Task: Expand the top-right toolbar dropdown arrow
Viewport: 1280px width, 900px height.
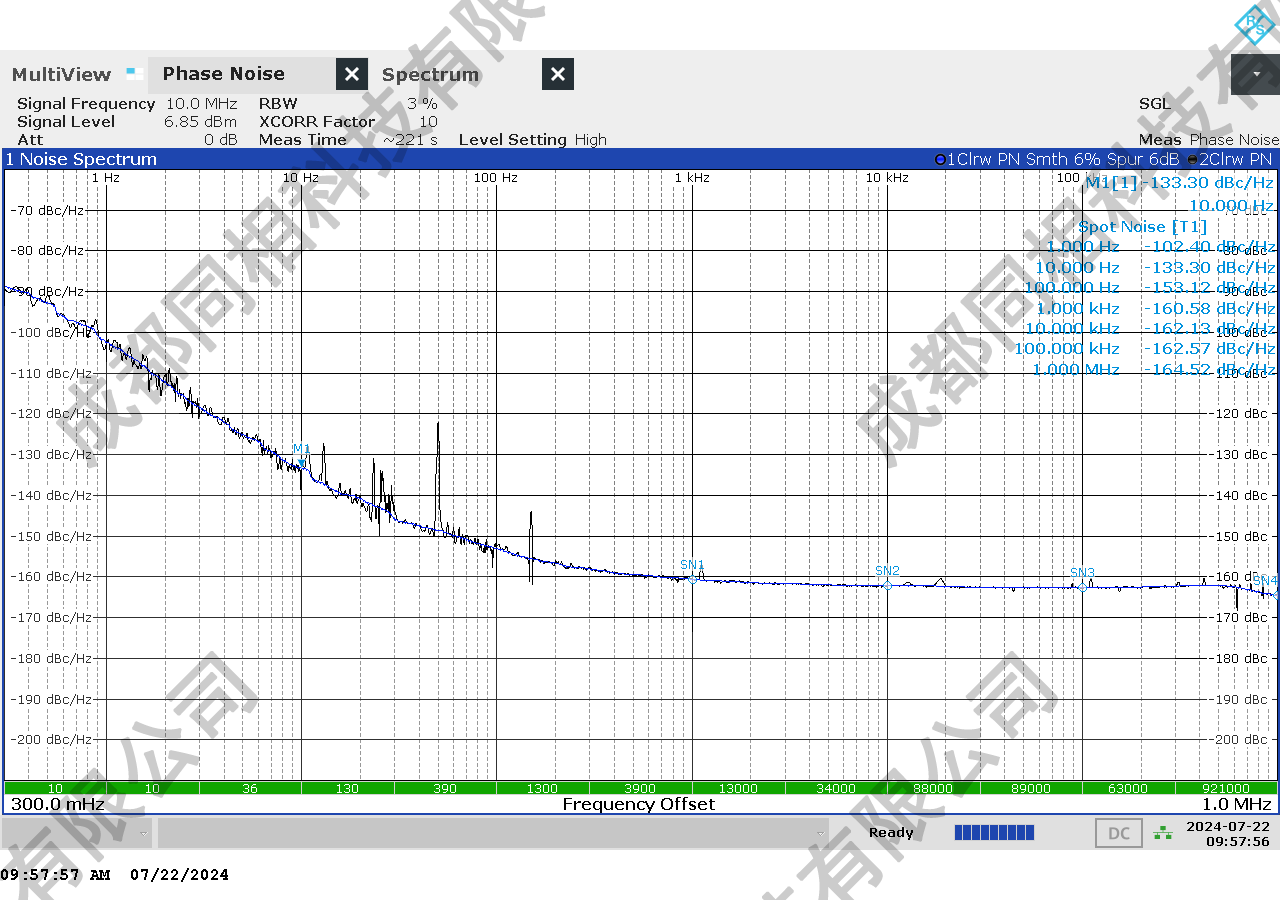Action: click(1256, 74)
